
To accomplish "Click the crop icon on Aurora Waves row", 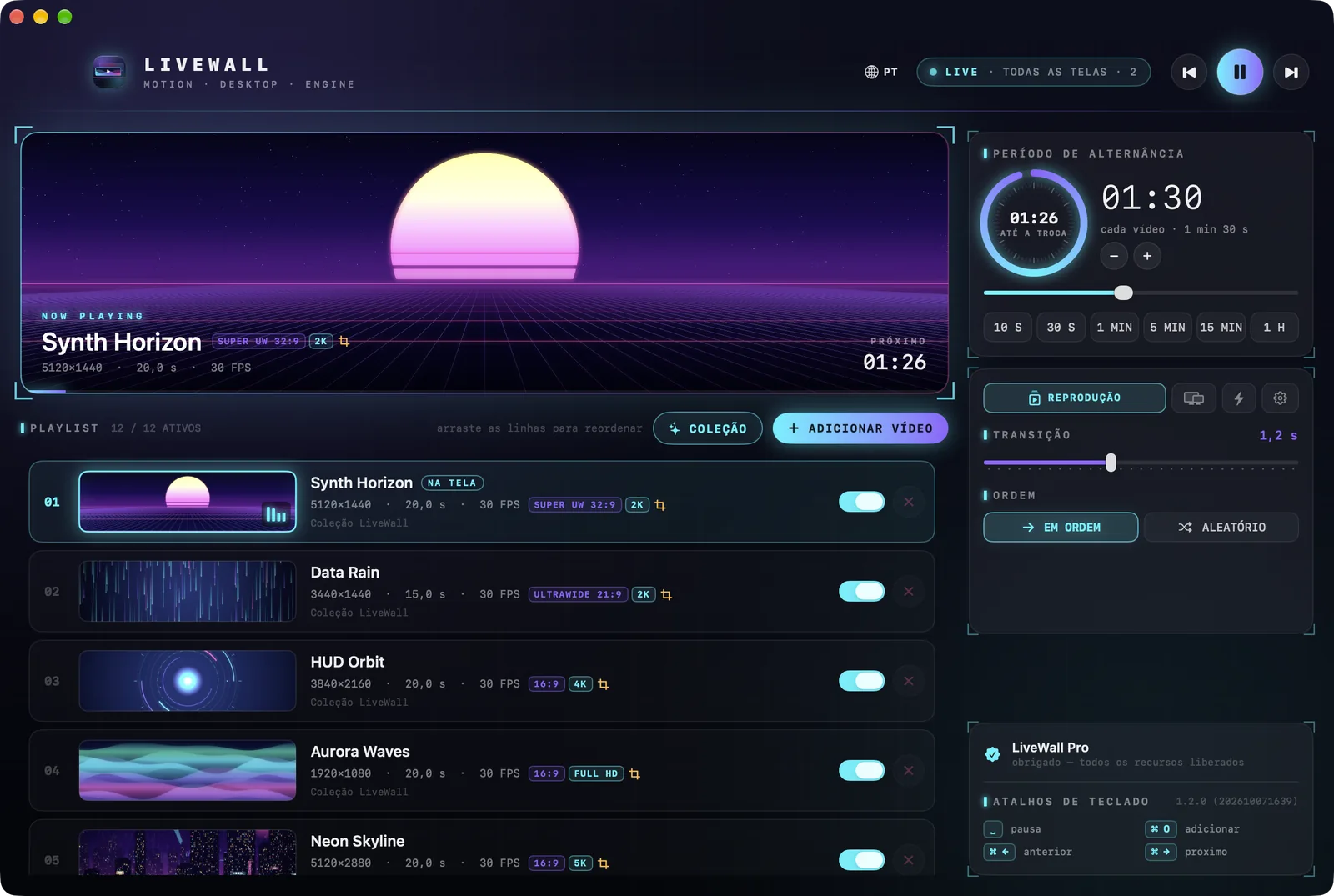I will tap(634, 774).
